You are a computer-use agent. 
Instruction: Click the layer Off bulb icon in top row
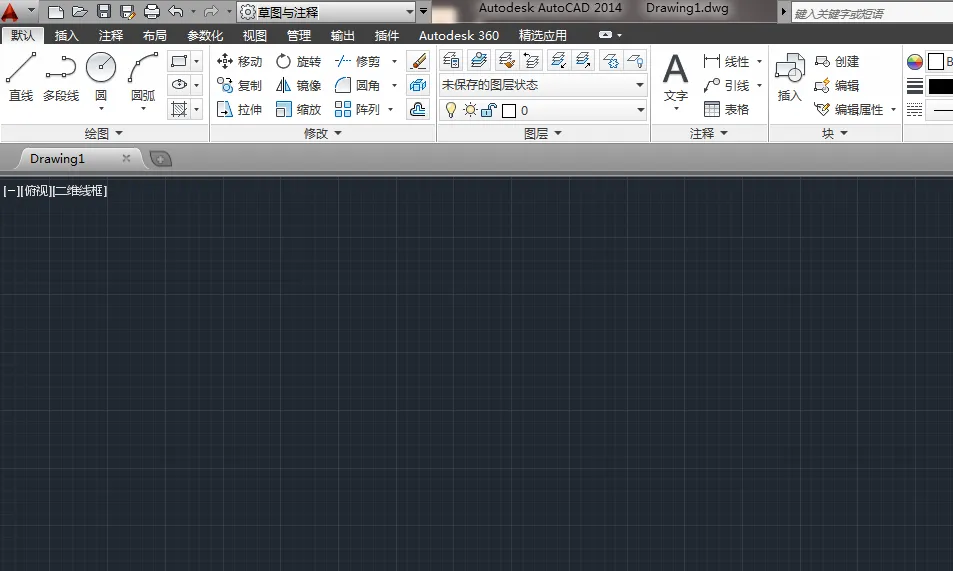tap(635, 60)
